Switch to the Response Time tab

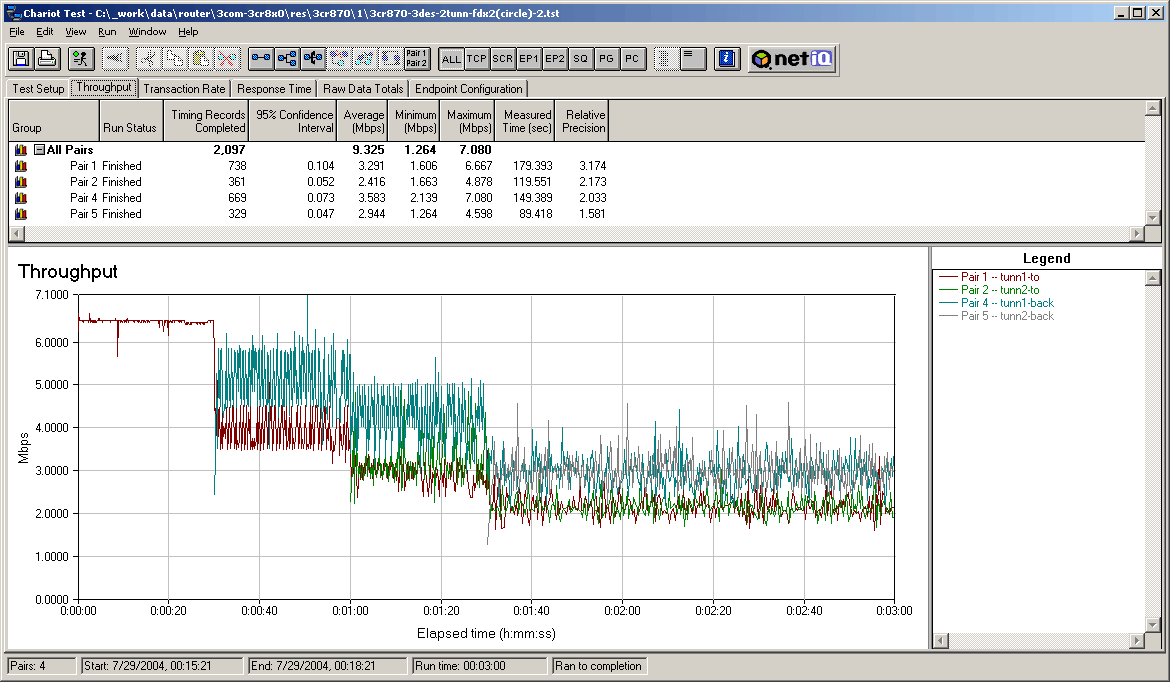click(x=274, y=89)
